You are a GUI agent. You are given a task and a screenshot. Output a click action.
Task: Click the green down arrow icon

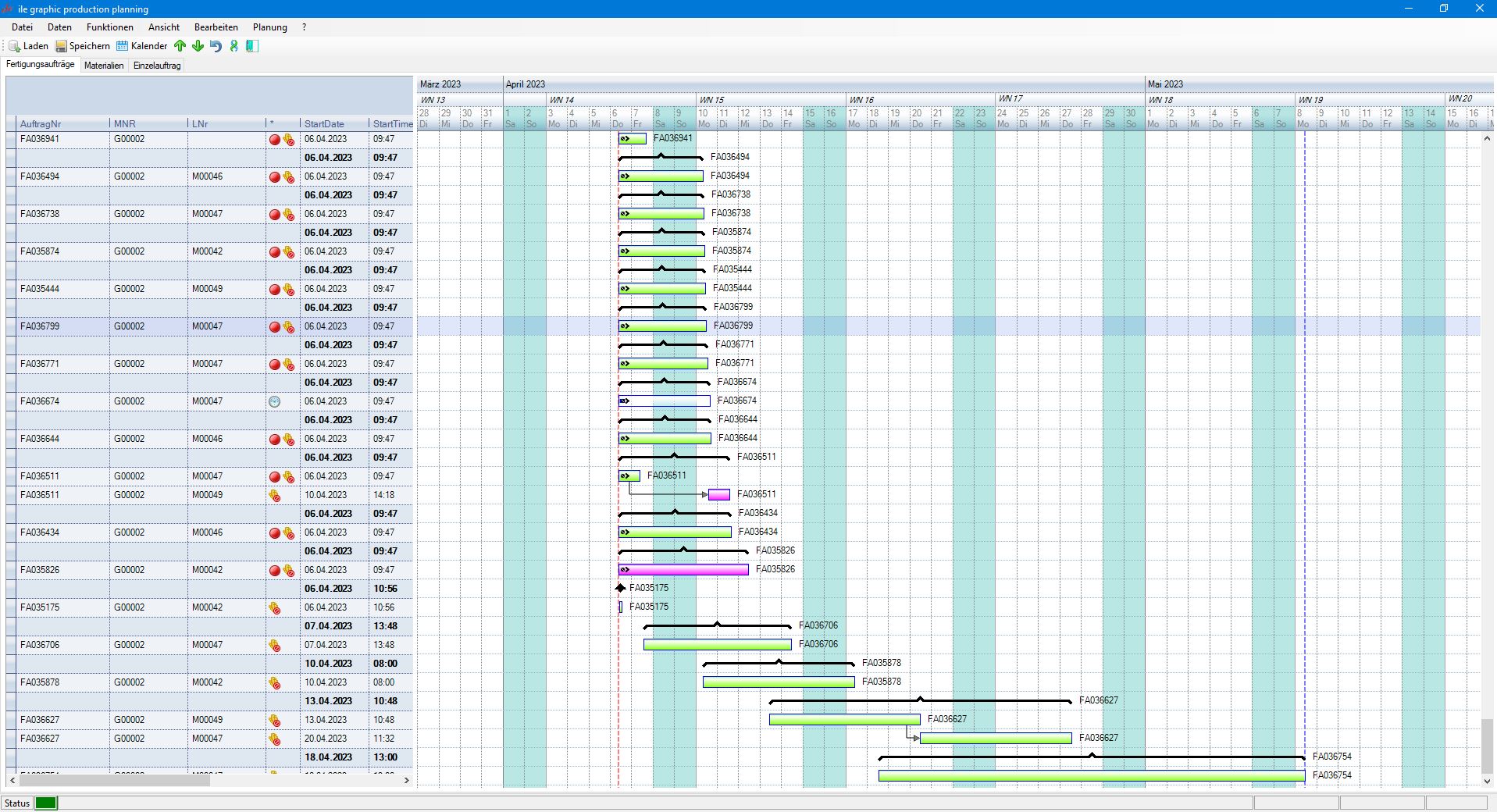pos(198,46)
